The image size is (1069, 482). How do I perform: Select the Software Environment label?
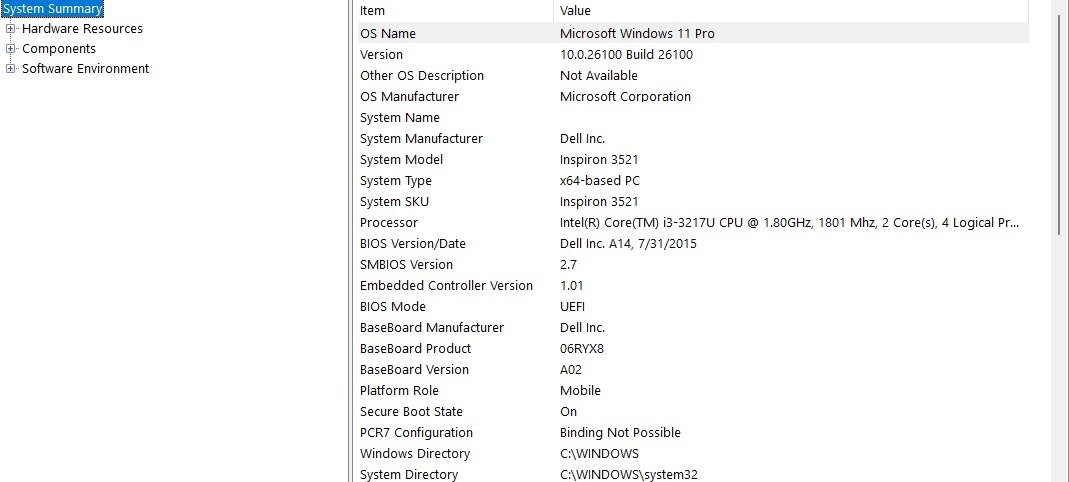click(x=85, y=68)
